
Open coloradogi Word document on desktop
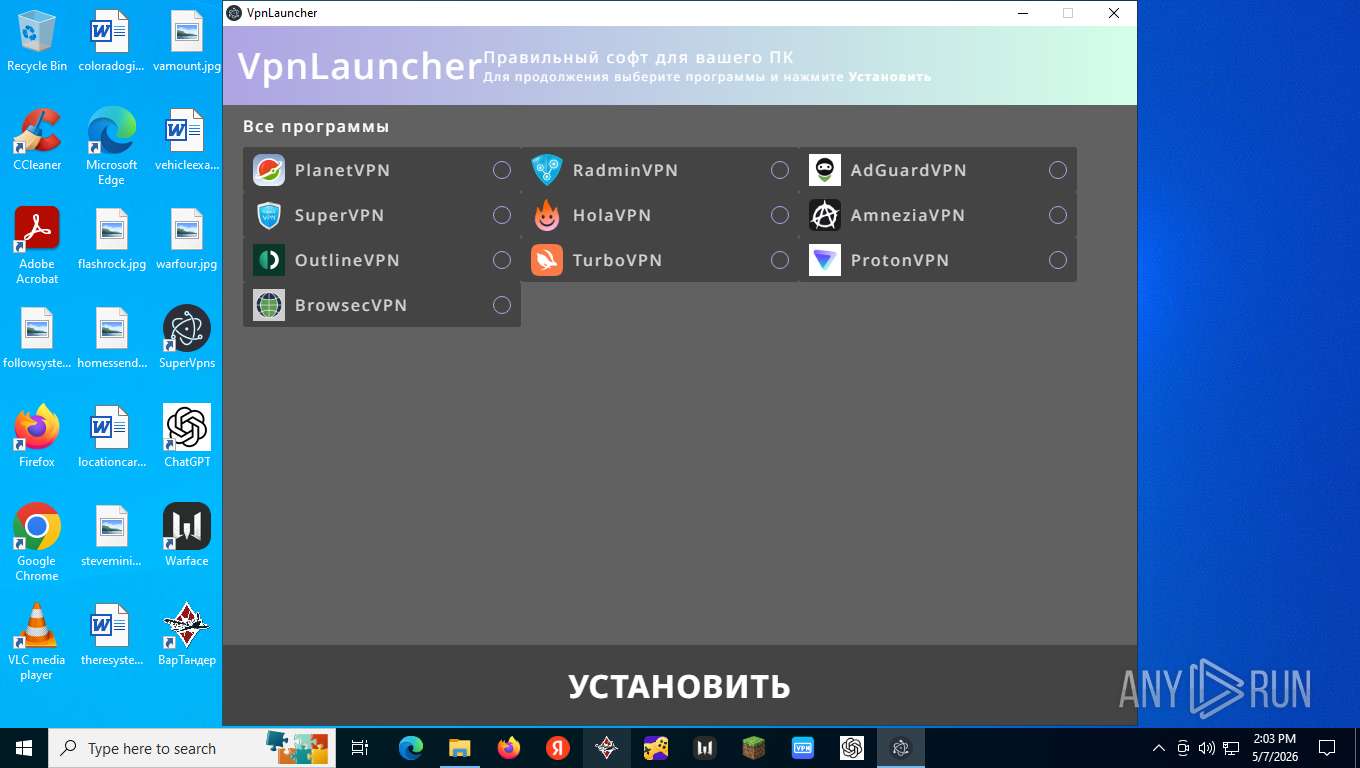(x=112, y=41)
